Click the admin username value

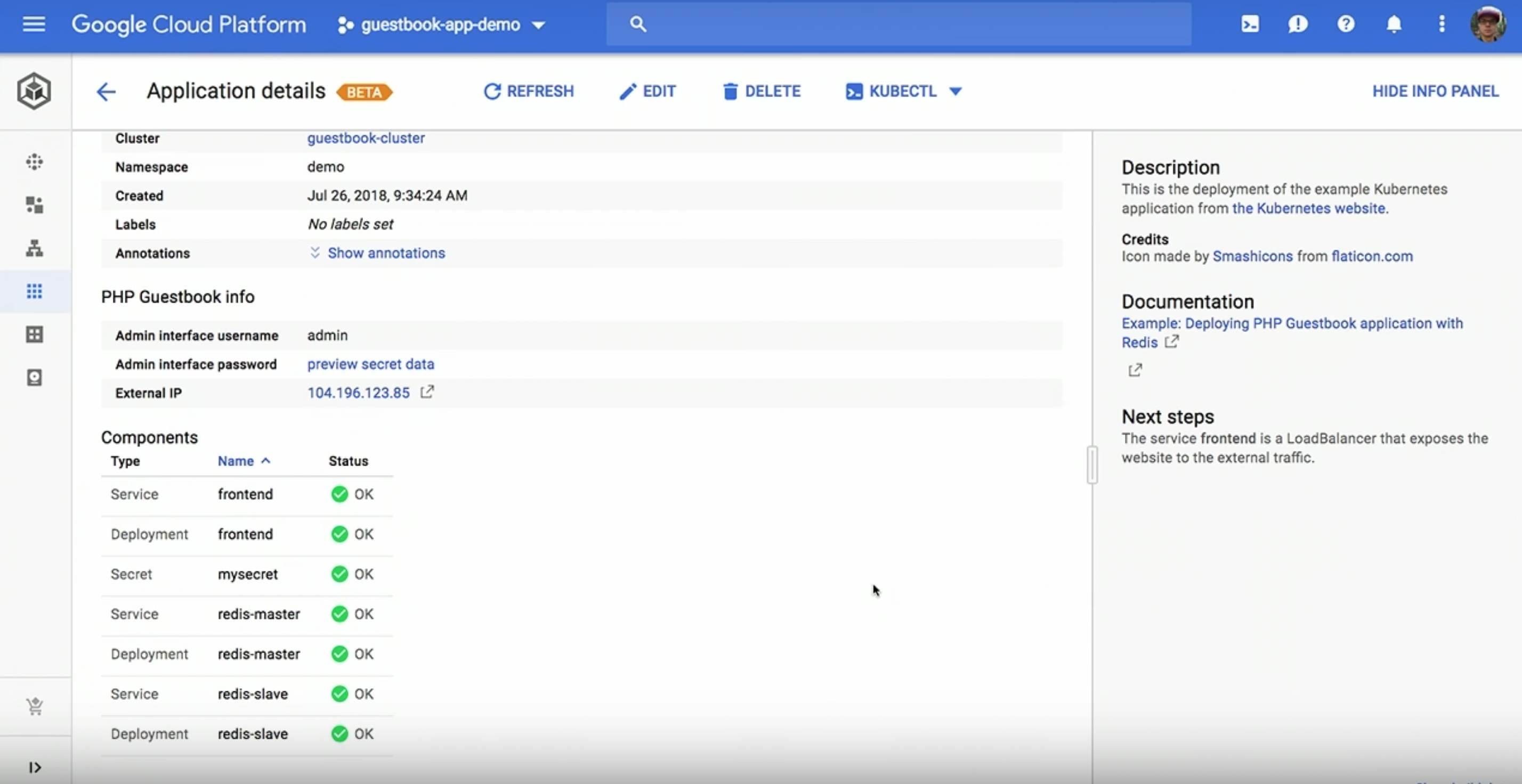(327, 336)
